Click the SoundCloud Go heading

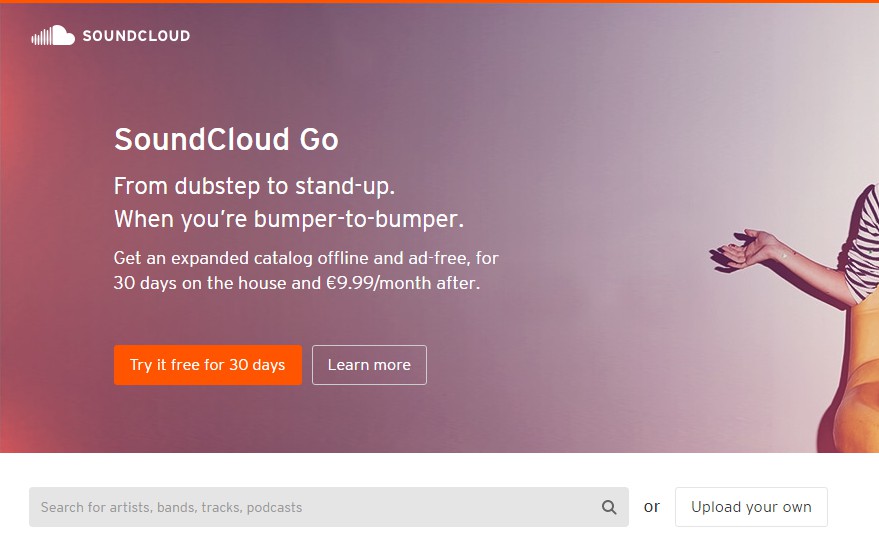click(x=226, y=139)
